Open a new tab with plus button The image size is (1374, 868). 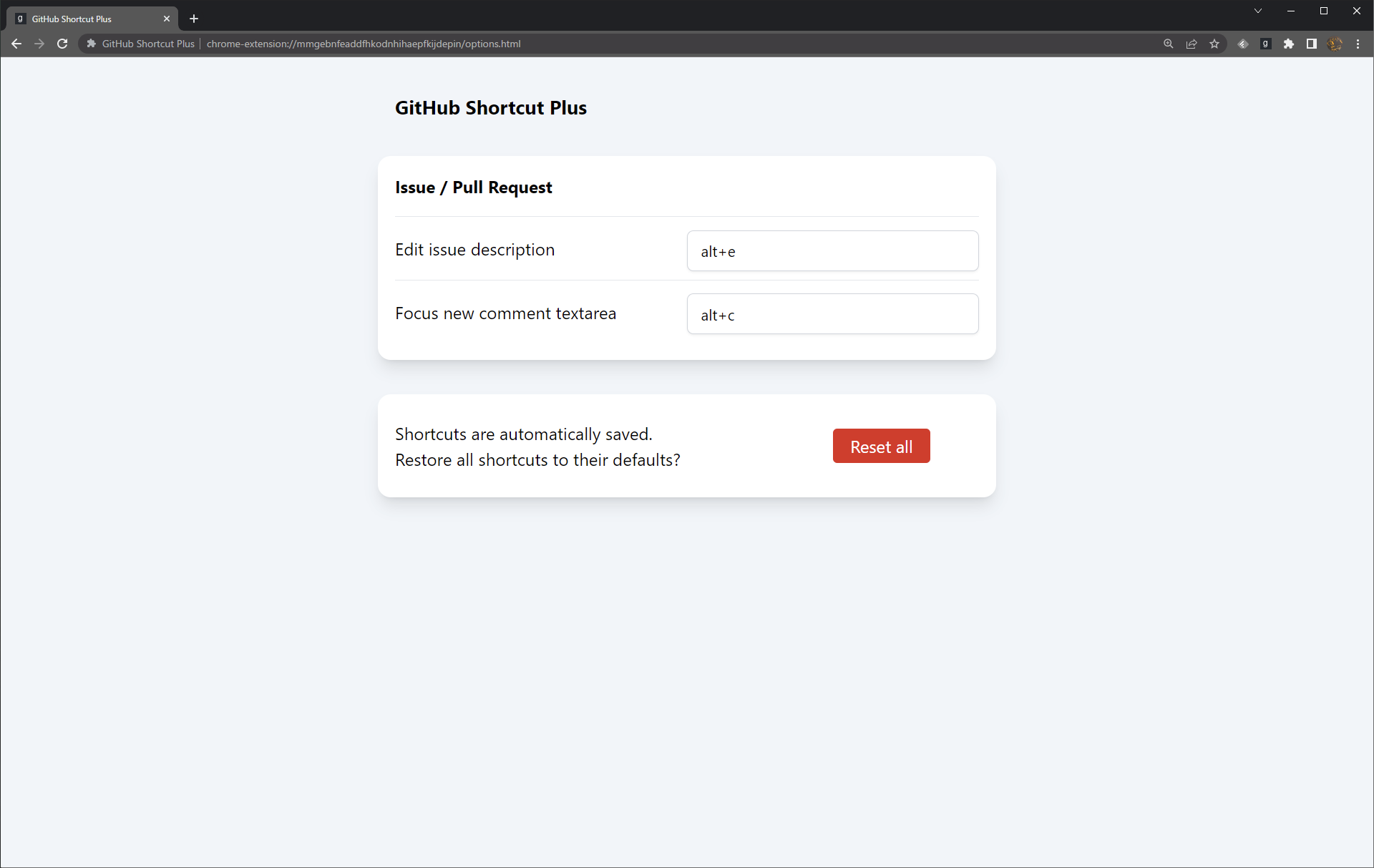pos(194,19)
